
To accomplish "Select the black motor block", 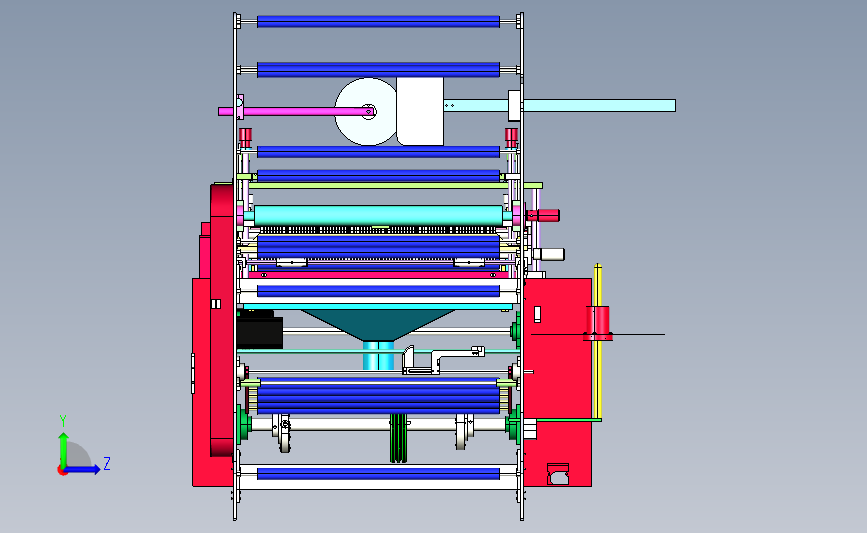I will (260, 331).
